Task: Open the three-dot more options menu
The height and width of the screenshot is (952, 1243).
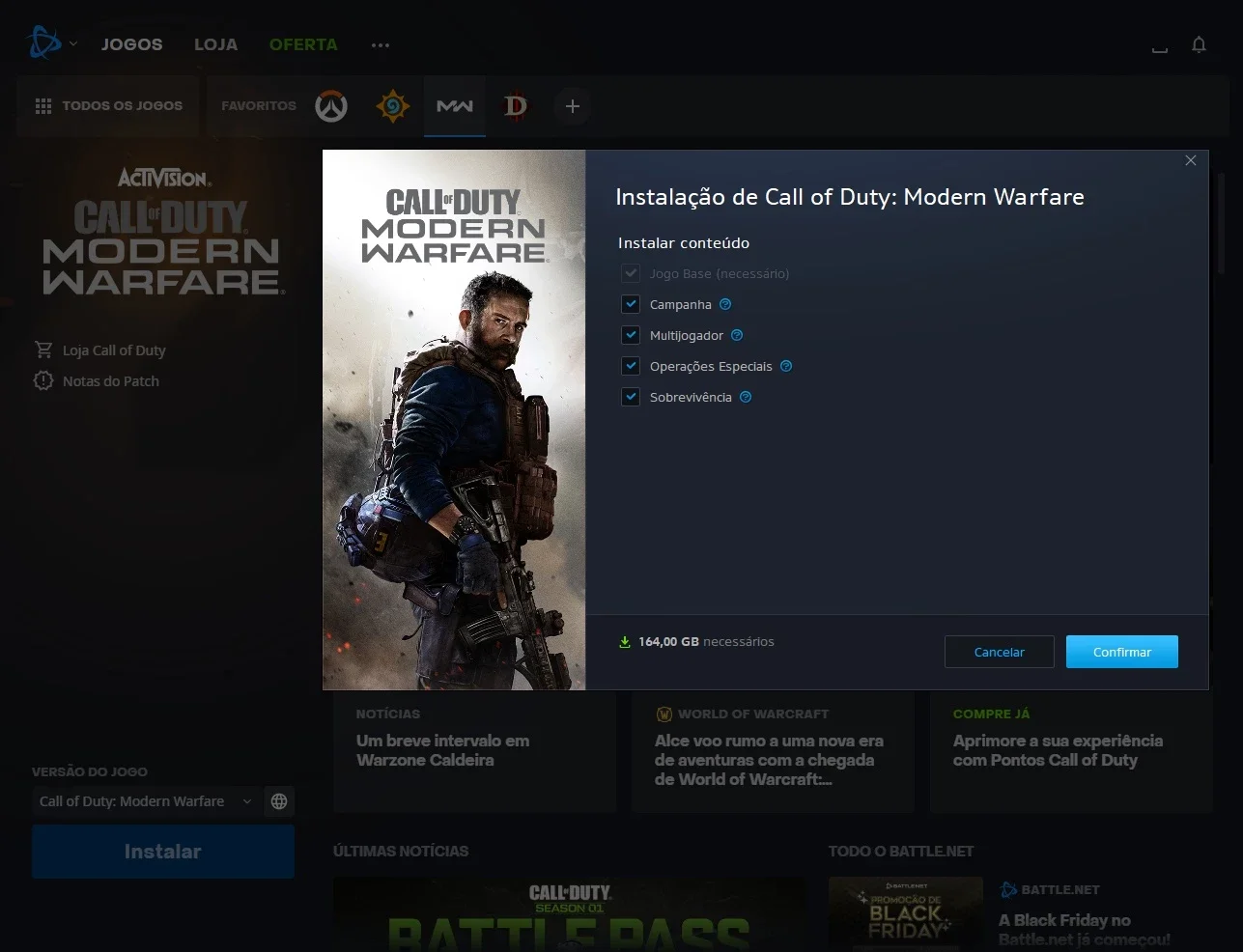Action: pyautogui.click(x=381, y=45)
